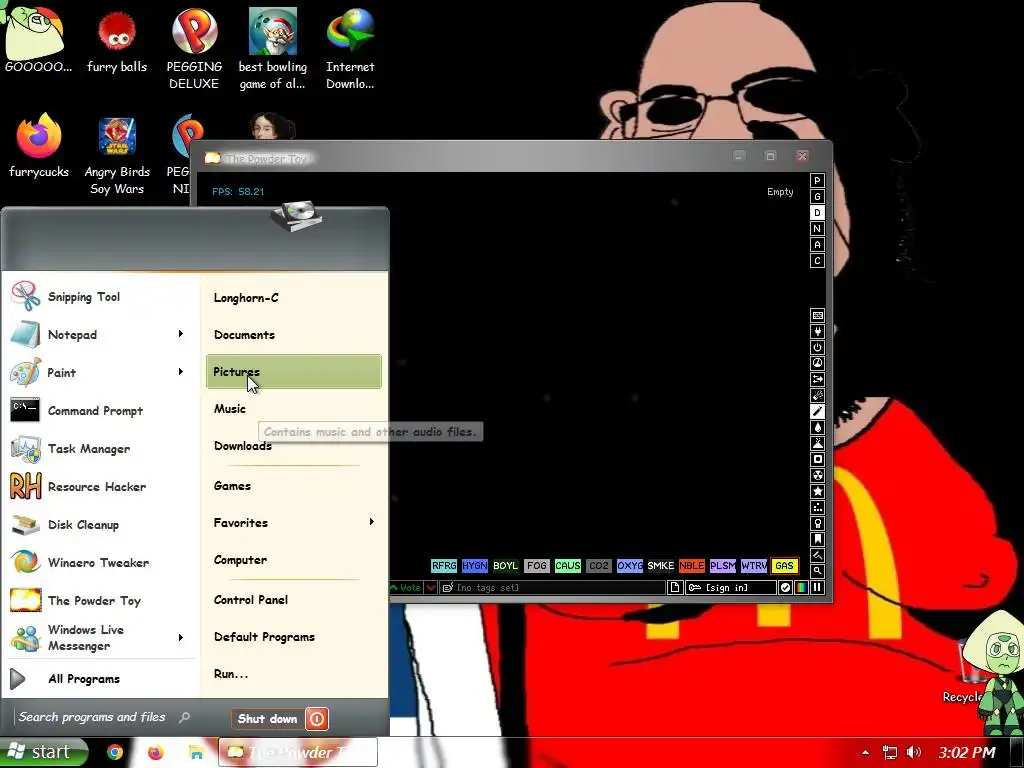Toggle the A ambient heat option

[x=817, y=244]
